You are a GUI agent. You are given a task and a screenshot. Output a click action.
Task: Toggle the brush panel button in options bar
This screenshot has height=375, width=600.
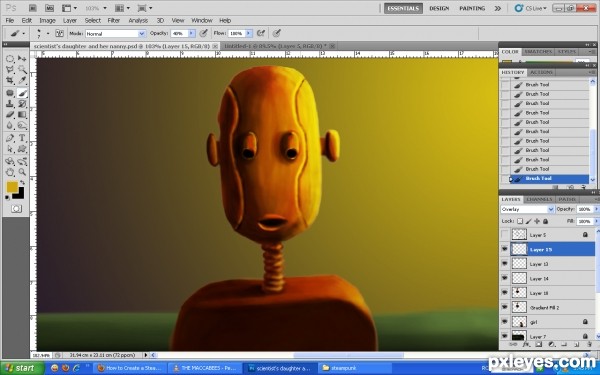(59, 33)
